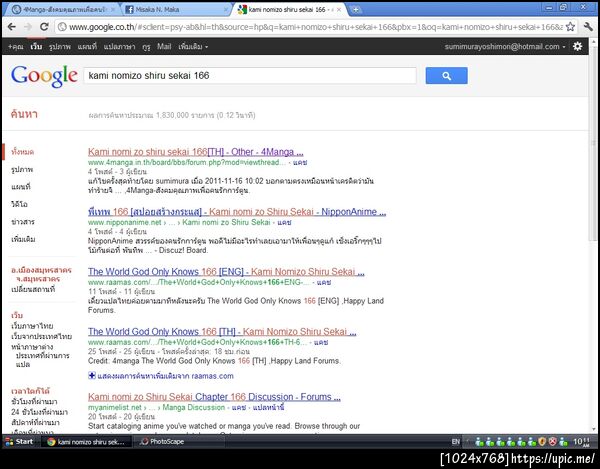Select ชั่วโมงที่ผ่านมา time filter

(x=34, y=402)
